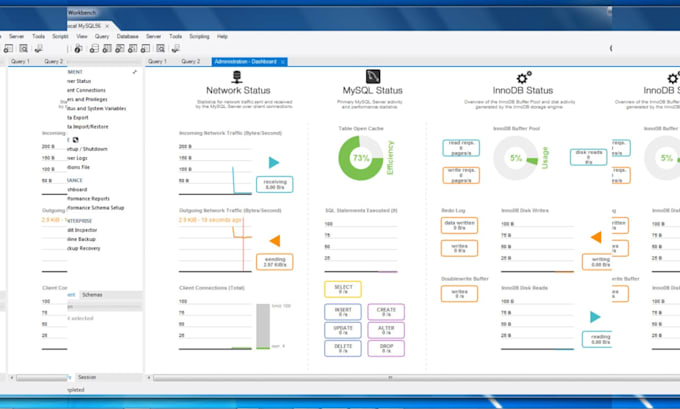Open Audit Inspector in the sidebar
The image size is (680, 409).
pos(82,230)
